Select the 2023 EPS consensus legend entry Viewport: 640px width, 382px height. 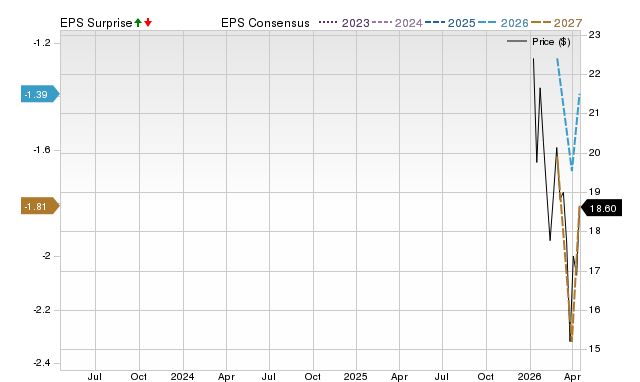coord(344,23)
